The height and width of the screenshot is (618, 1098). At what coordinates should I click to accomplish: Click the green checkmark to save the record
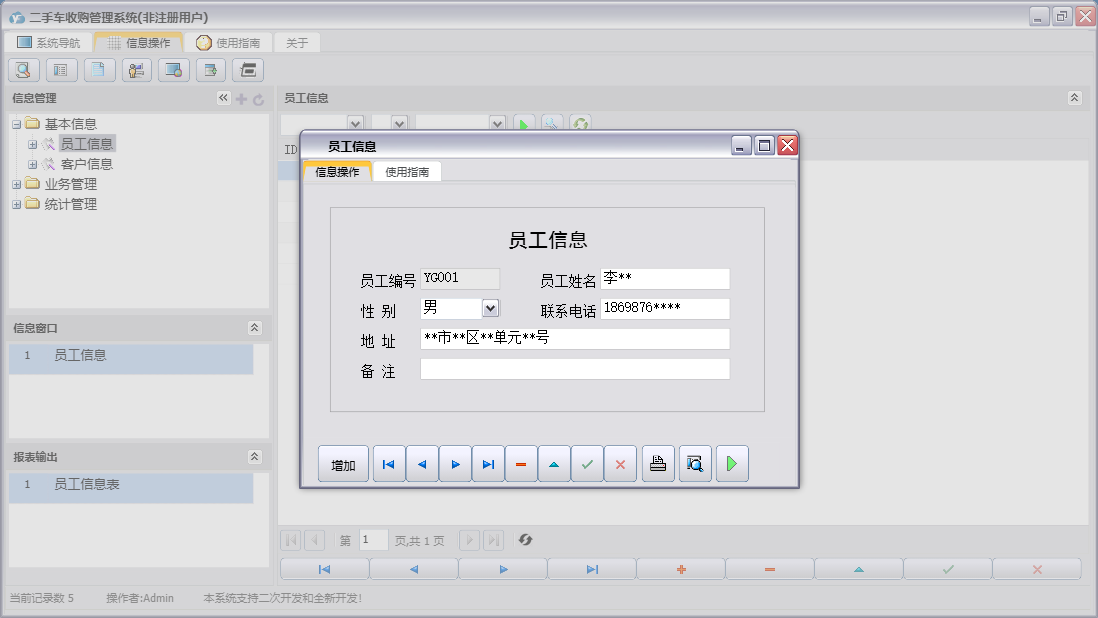click(x=587, y=464)
